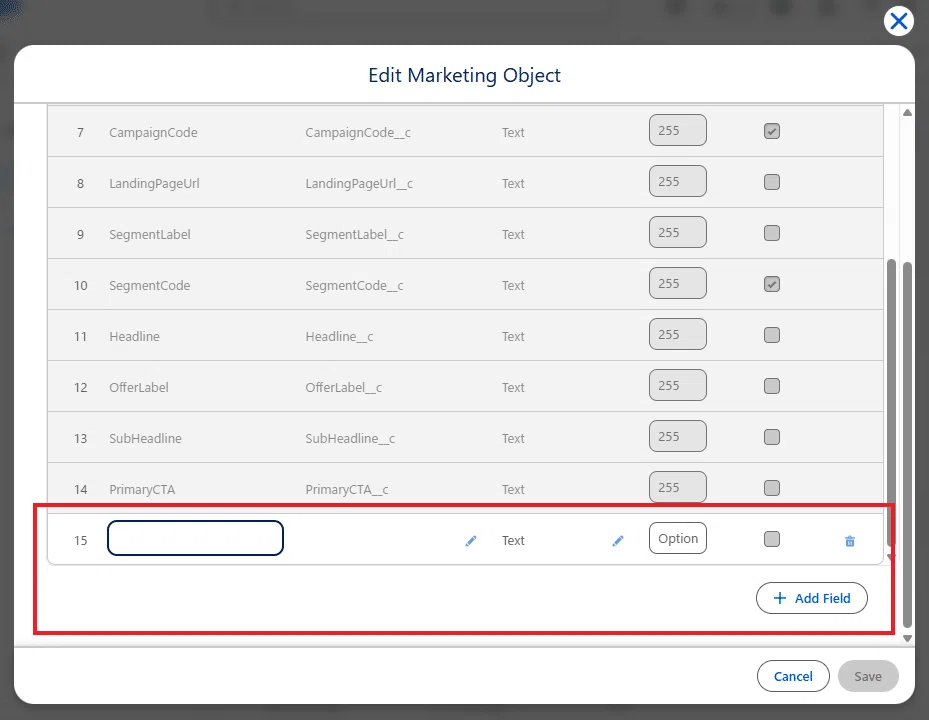The image size is (929, 720).
Task: Click the scrollbar up arrow
Action: click(x=907, y=113)
